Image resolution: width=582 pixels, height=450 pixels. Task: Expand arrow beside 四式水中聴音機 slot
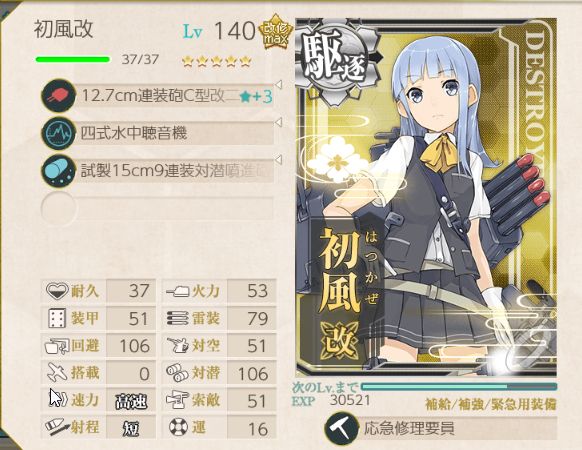(x=278, y=122)
